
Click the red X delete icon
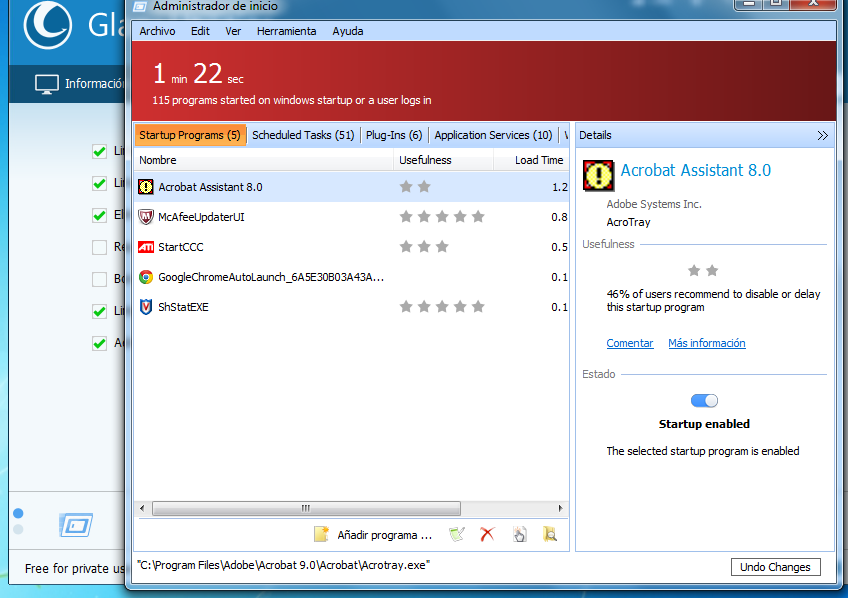tap(487, 535)
